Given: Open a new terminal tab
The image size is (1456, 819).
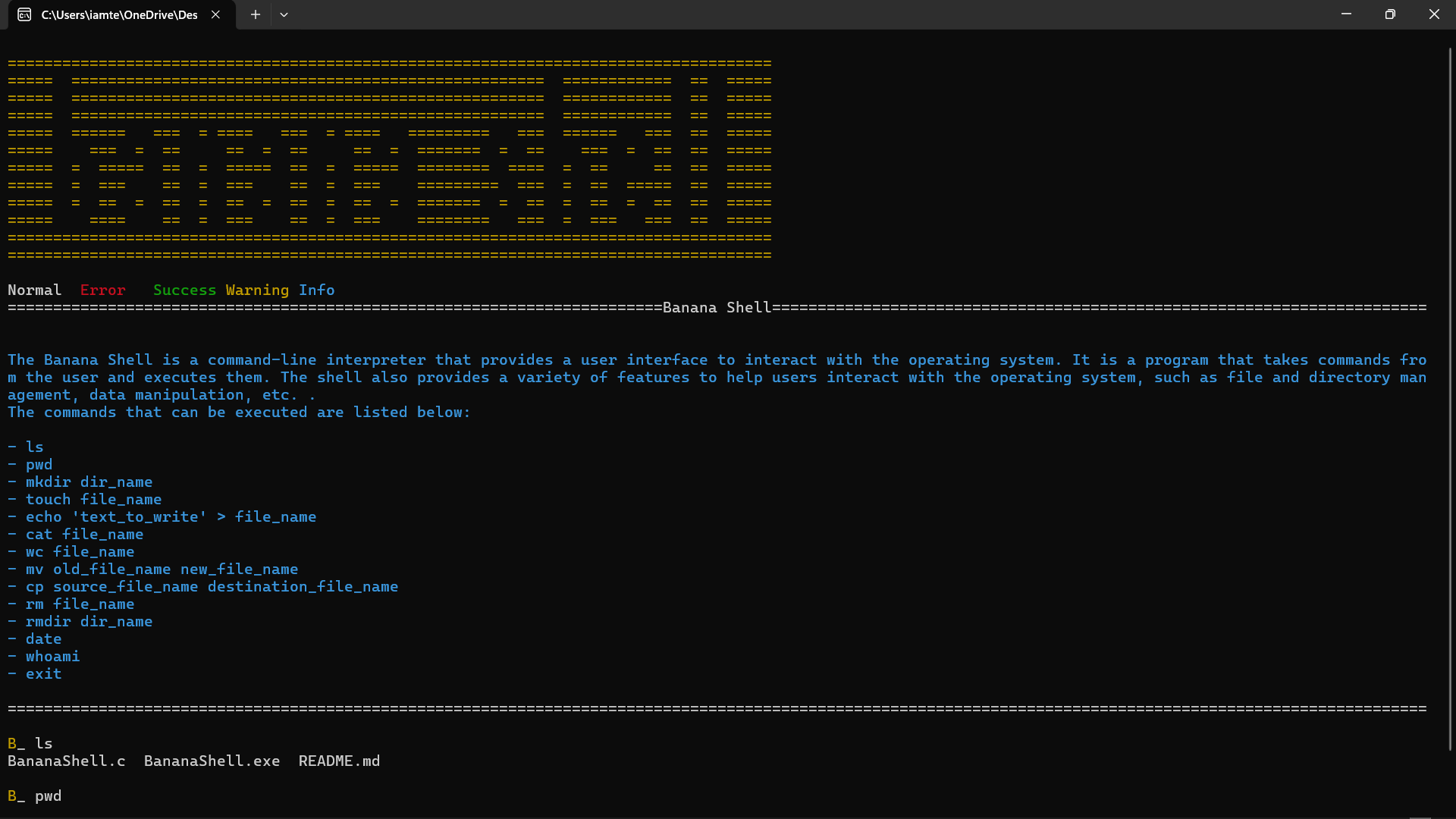Looking at the screenshot, I should 256,14.
